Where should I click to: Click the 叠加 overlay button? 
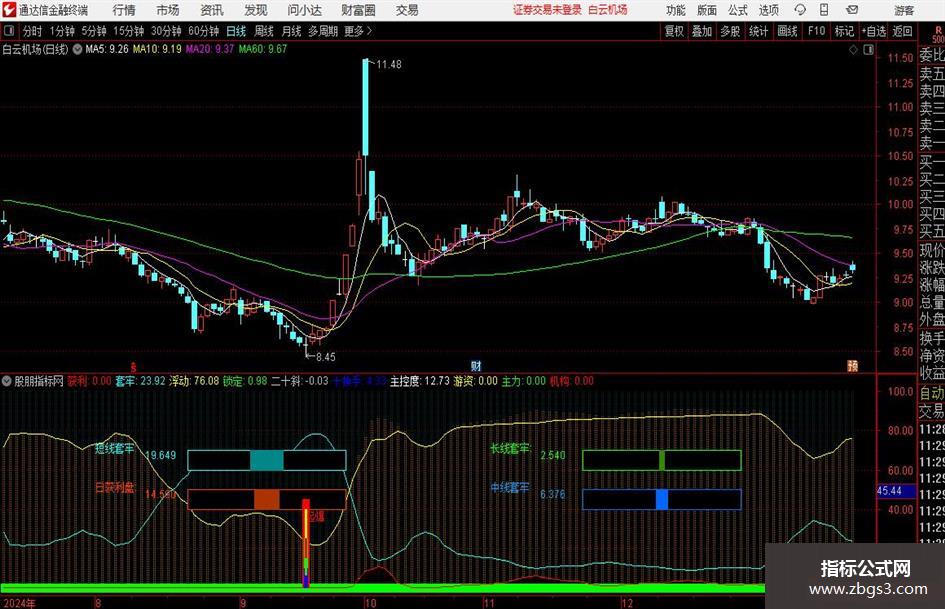(702, 31)
